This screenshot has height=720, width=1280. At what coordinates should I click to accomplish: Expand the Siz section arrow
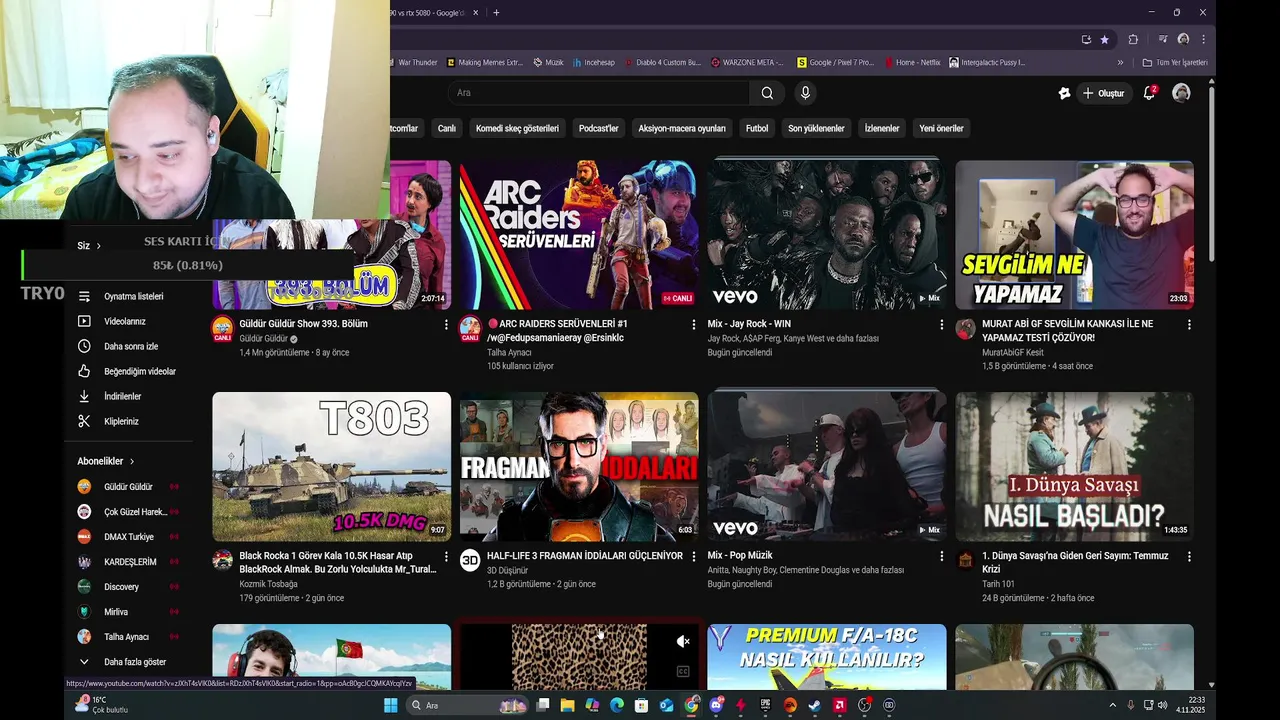coord(98,246)
